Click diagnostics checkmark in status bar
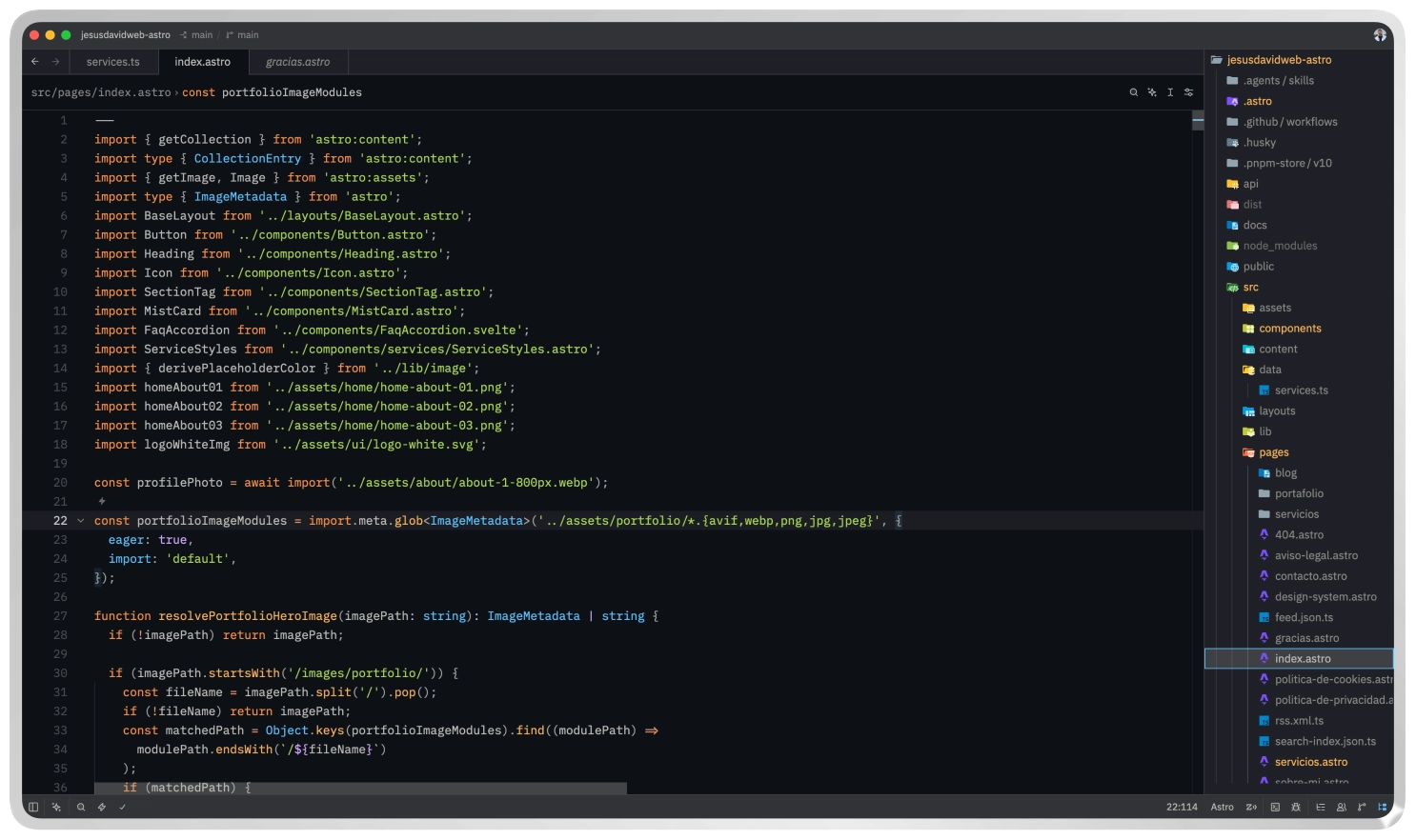This screenshot has width=1416, height=840. (x=122, y=807)
